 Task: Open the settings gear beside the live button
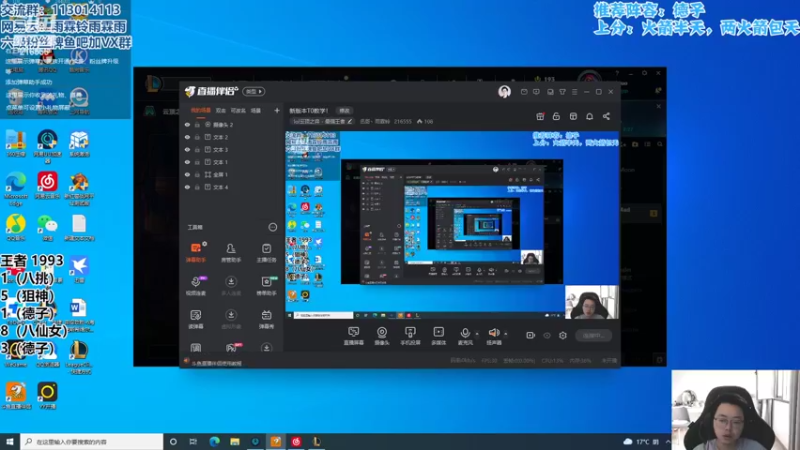tap(563, 335)
